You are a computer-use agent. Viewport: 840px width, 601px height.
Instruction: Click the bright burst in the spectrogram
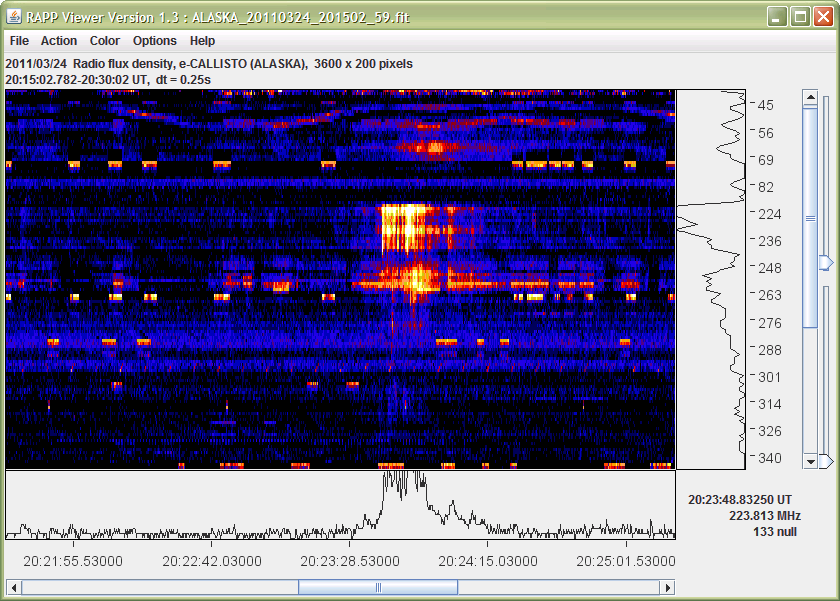406,228
